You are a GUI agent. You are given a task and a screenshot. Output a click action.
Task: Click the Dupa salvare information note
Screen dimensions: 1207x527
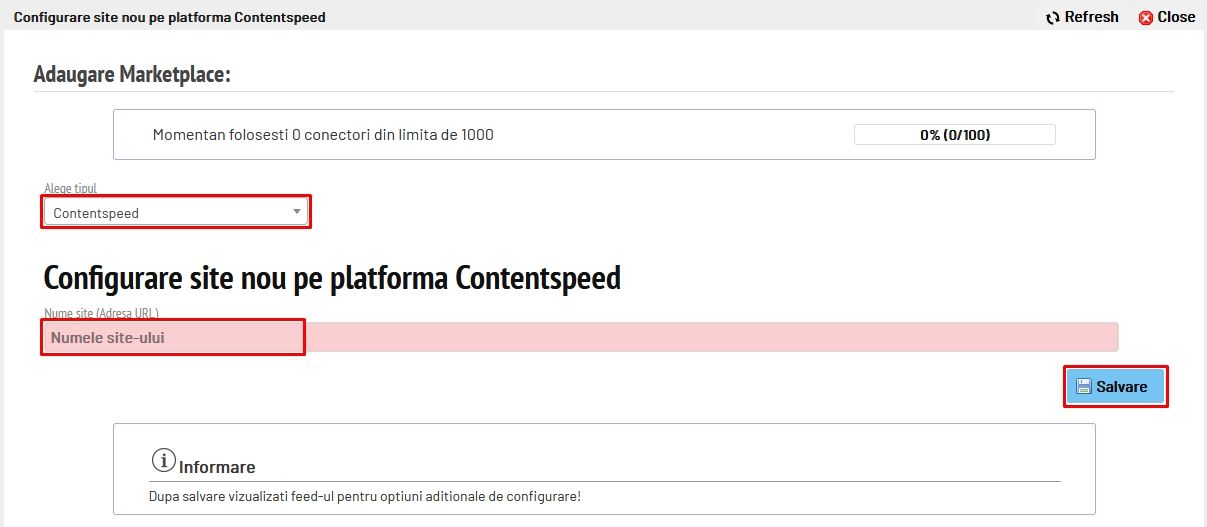[364, 496]
